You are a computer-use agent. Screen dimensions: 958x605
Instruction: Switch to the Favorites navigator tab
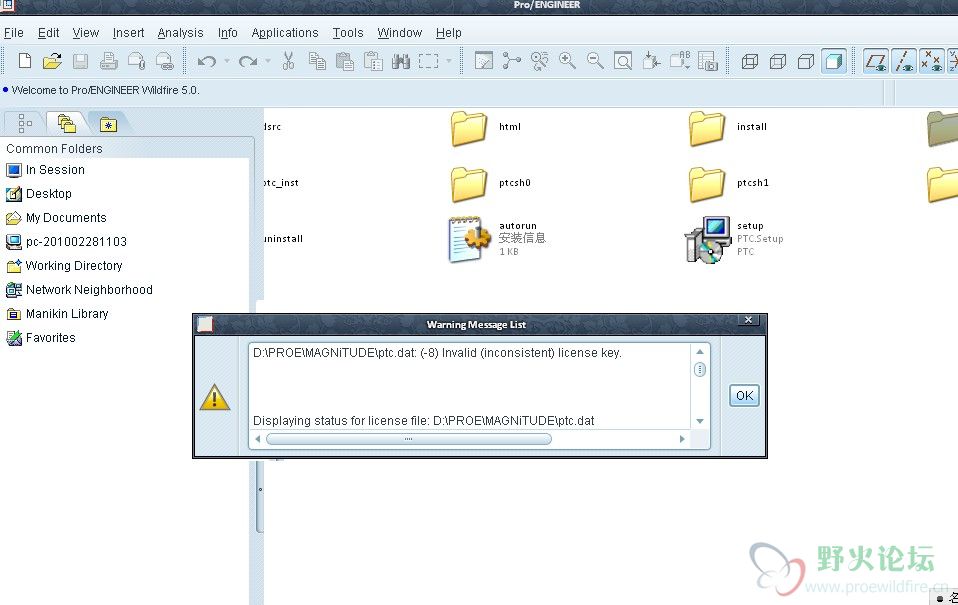108,124
